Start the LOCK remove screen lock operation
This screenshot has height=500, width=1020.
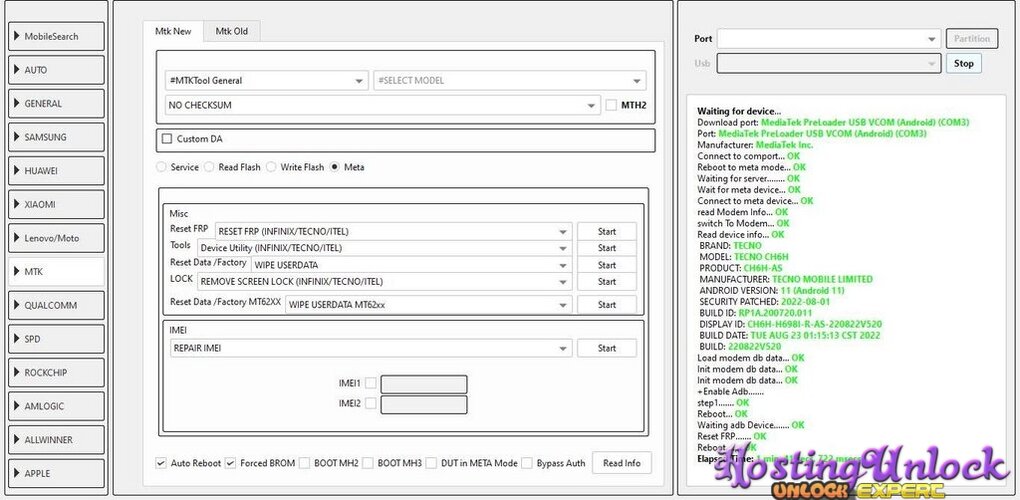coord(607,282)
